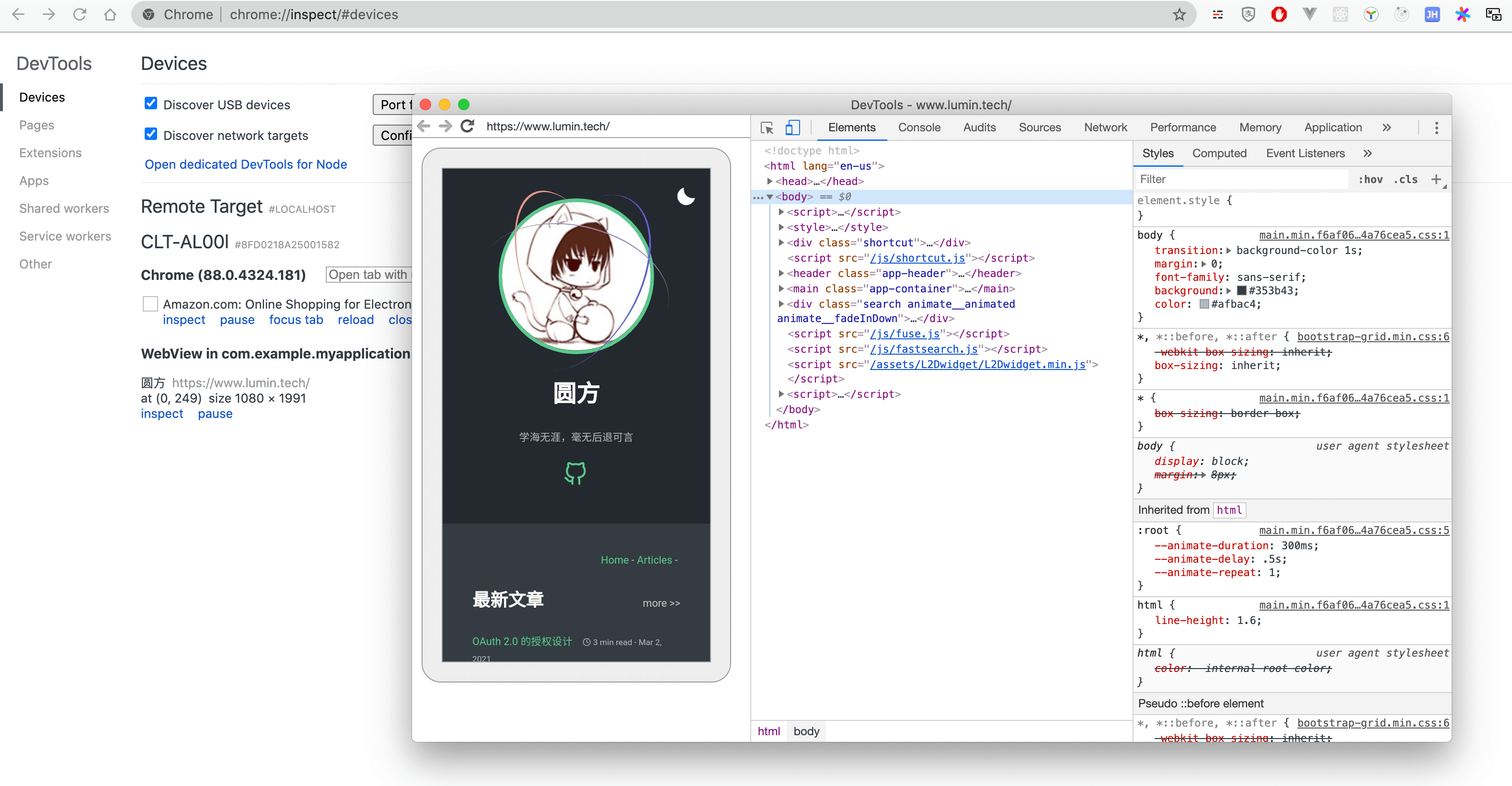The image size is (1512, 786).
Task: Click the Articles link in page preview
Action: [654, 560]
